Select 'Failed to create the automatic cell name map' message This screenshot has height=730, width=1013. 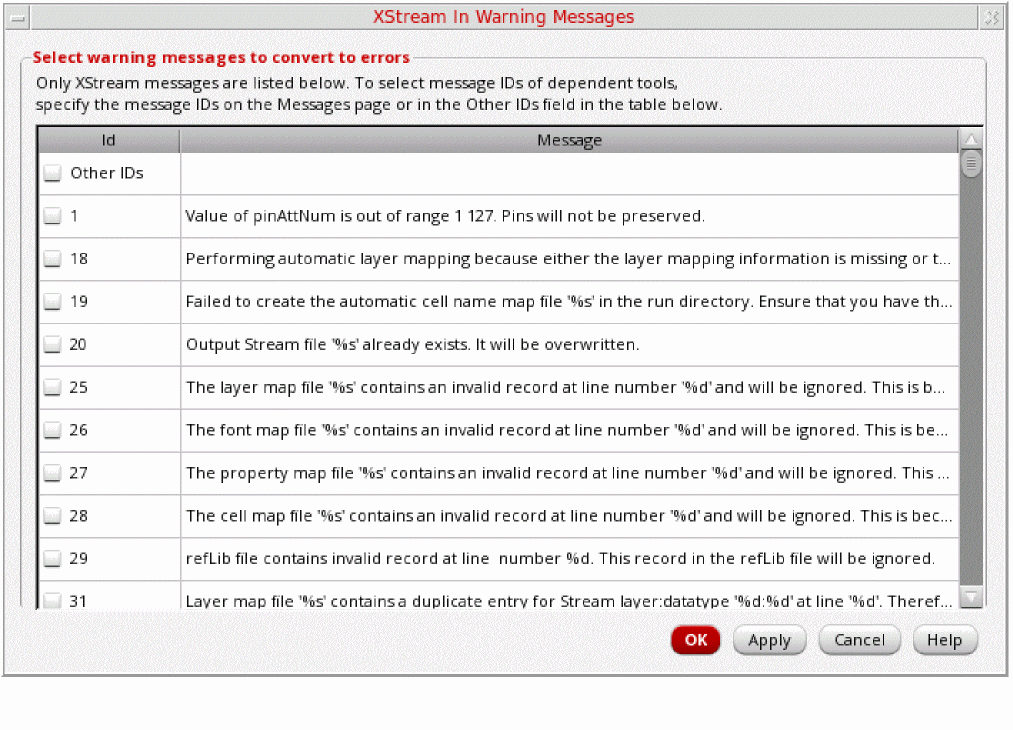569,302
